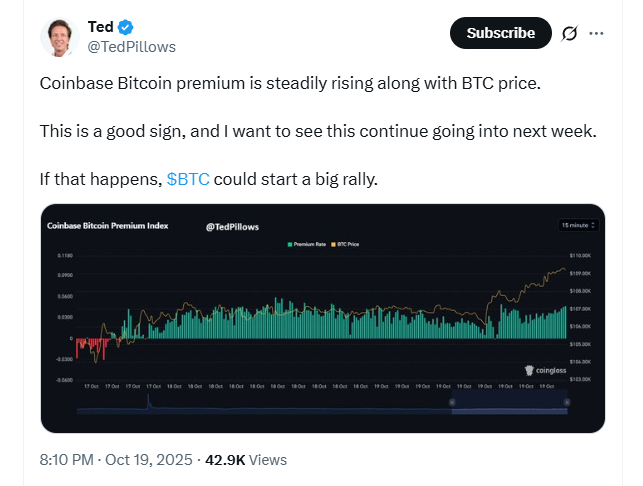Click the blue verified checkmark badge
The height and width of the screenshot is (486, 643).
[127, 27]
